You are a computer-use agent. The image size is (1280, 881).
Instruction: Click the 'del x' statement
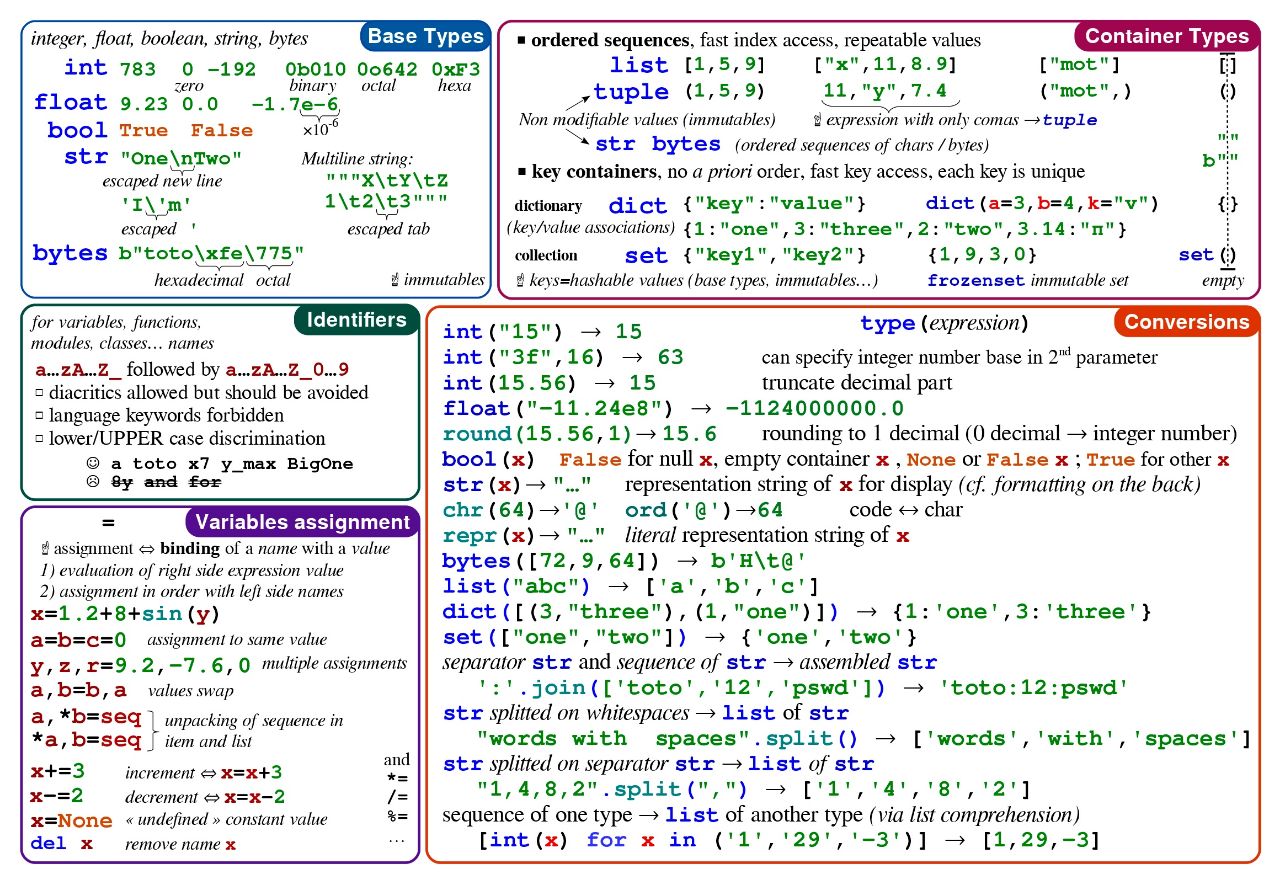pyautogui.click(x=62, y=845)
